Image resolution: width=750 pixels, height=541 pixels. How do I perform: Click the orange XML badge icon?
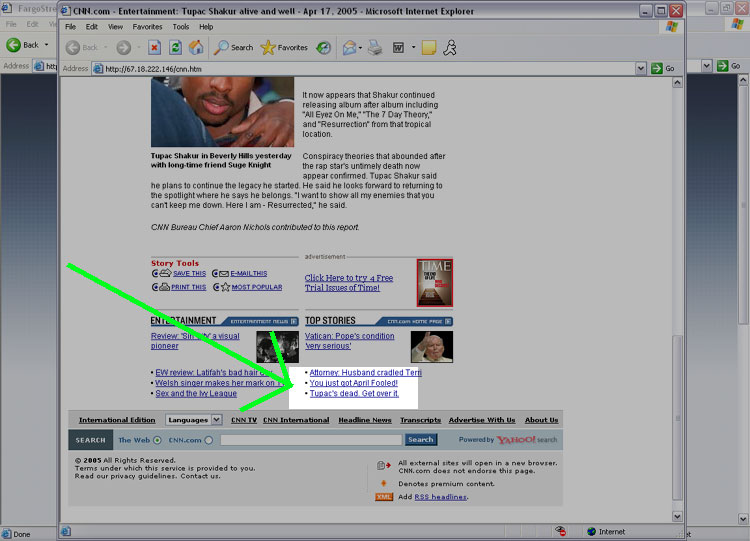pos(384,497)
